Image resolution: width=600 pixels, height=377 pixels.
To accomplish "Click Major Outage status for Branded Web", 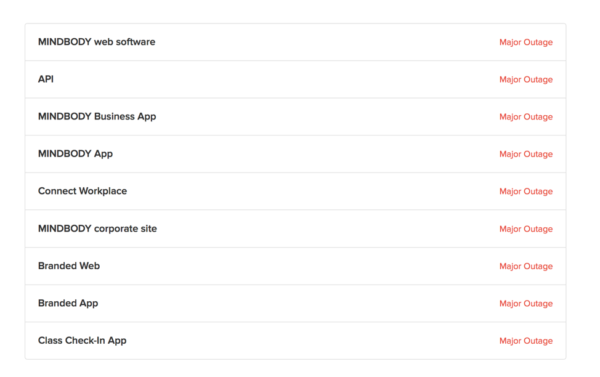I will point(526,266).
